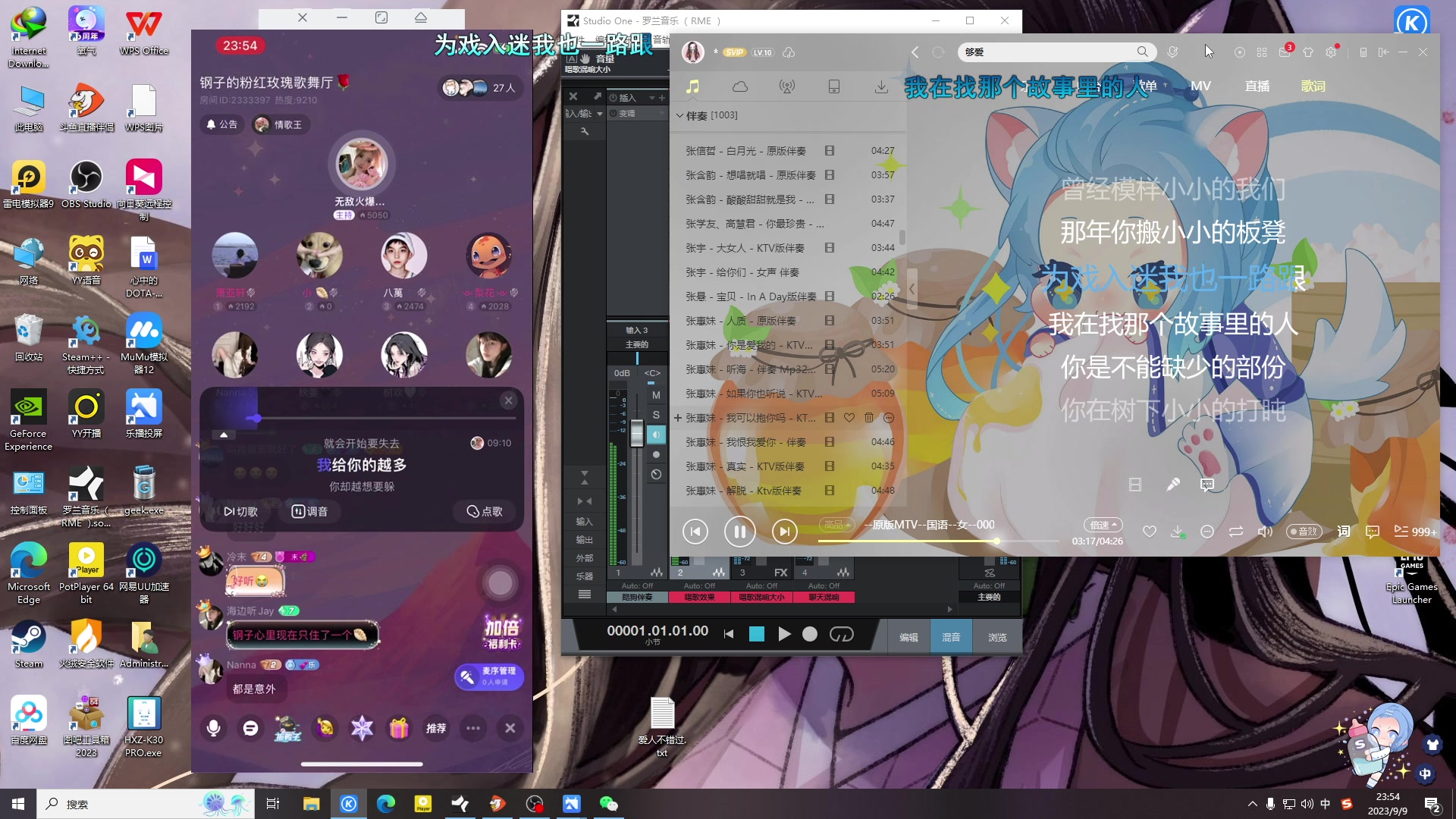Open Auto: Off dropdown on Studio One channel 1
Screen dimensions: 1456x819
637,586
